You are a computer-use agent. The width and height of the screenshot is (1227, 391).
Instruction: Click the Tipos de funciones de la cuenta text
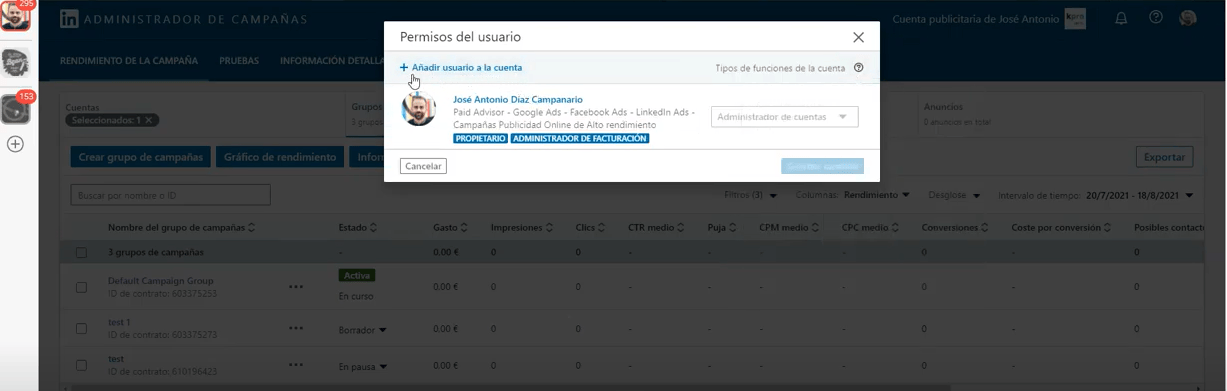[780, 68]
